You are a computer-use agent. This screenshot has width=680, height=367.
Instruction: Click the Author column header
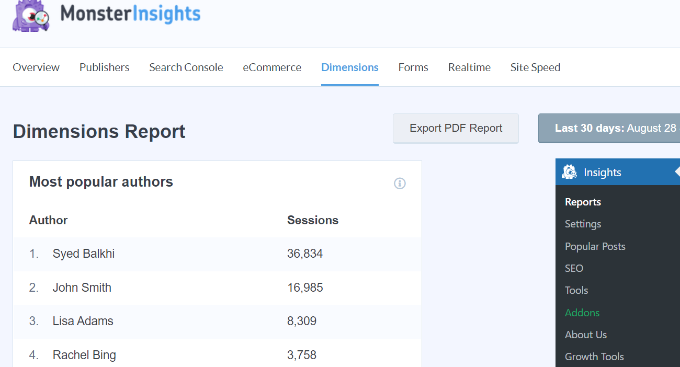pyautogui.click(x=48, y=220)
